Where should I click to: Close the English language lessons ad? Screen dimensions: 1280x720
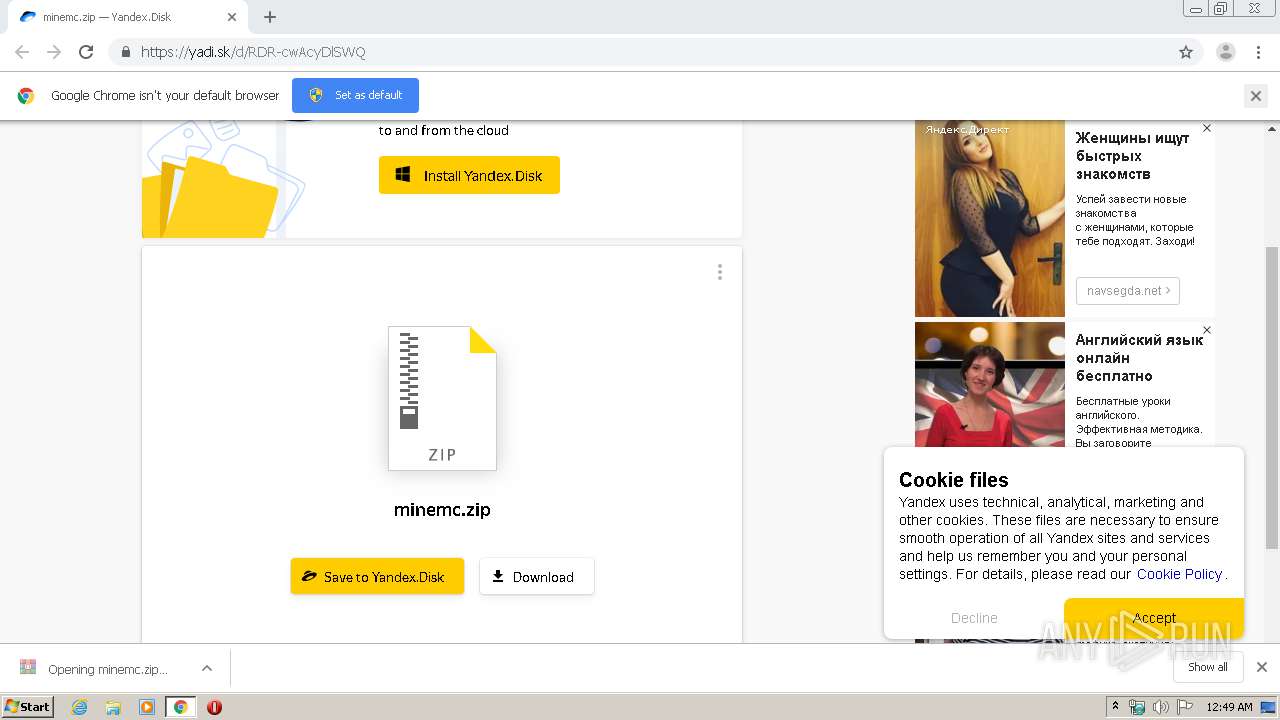pyautogui.click(x=1207, y=330)
